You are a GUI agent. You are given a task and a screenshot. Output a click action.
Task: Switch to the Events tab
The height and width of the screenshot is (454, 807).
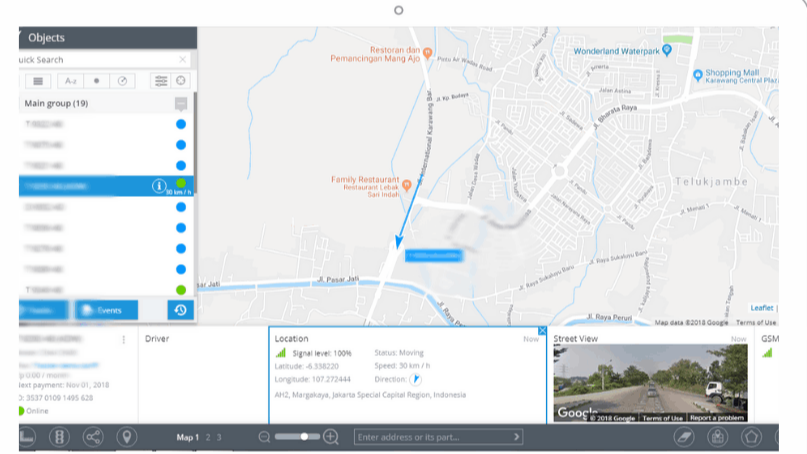pyautogui.click(x=106, y=310)
